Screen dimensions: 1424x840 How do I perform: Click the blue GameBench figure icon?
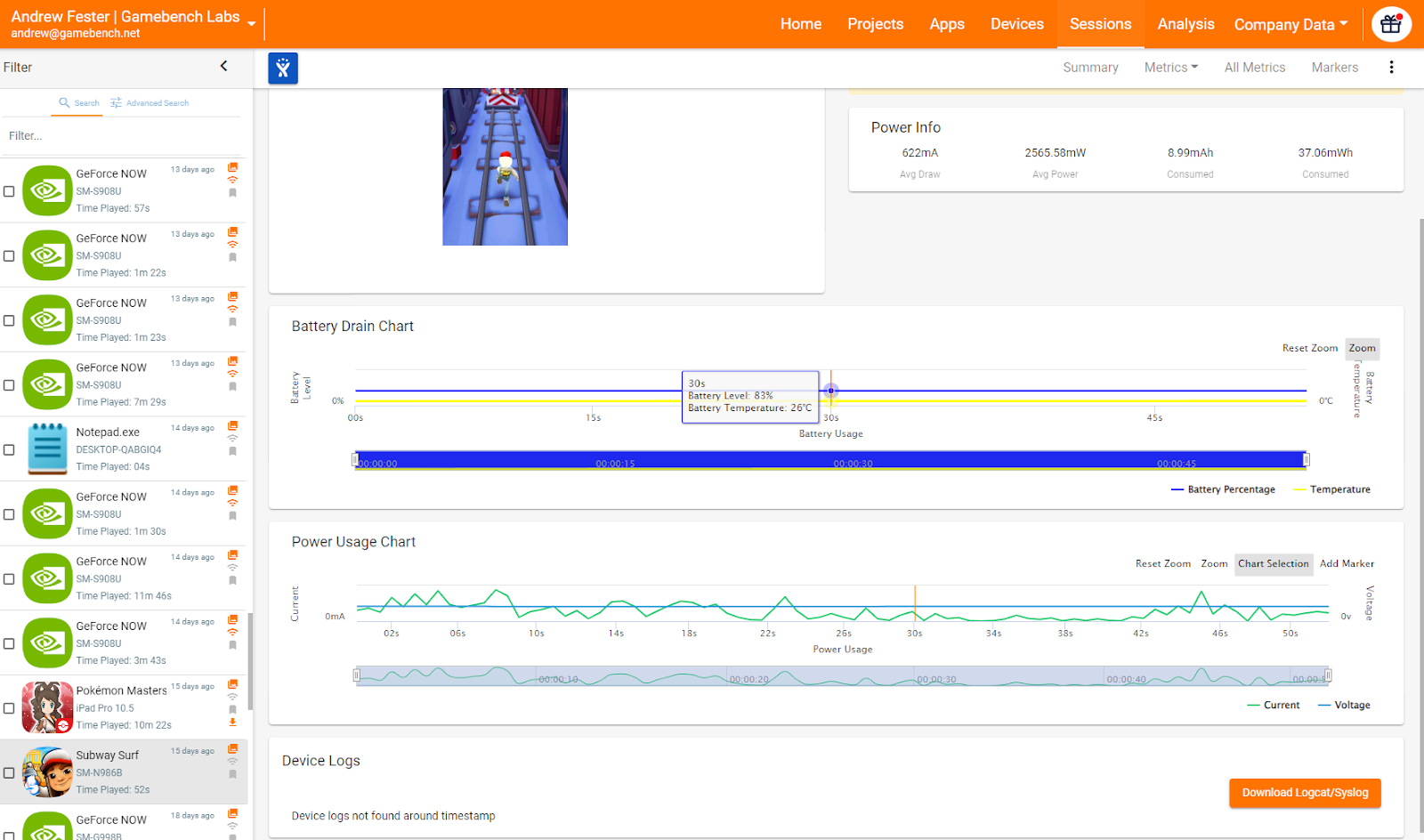[283, 68]
